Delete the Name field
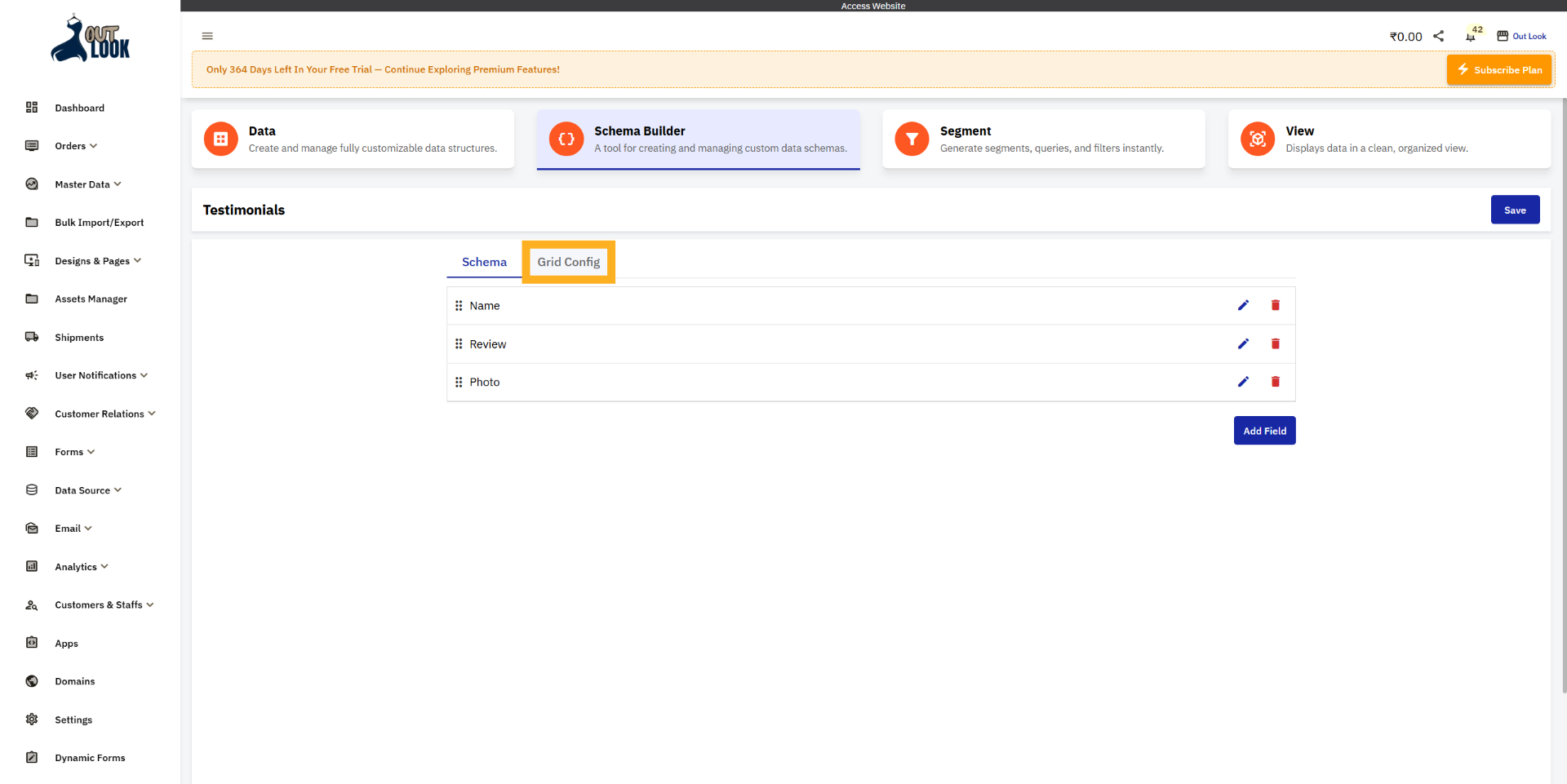The image size is (1567, 784). coord(1275,305)
